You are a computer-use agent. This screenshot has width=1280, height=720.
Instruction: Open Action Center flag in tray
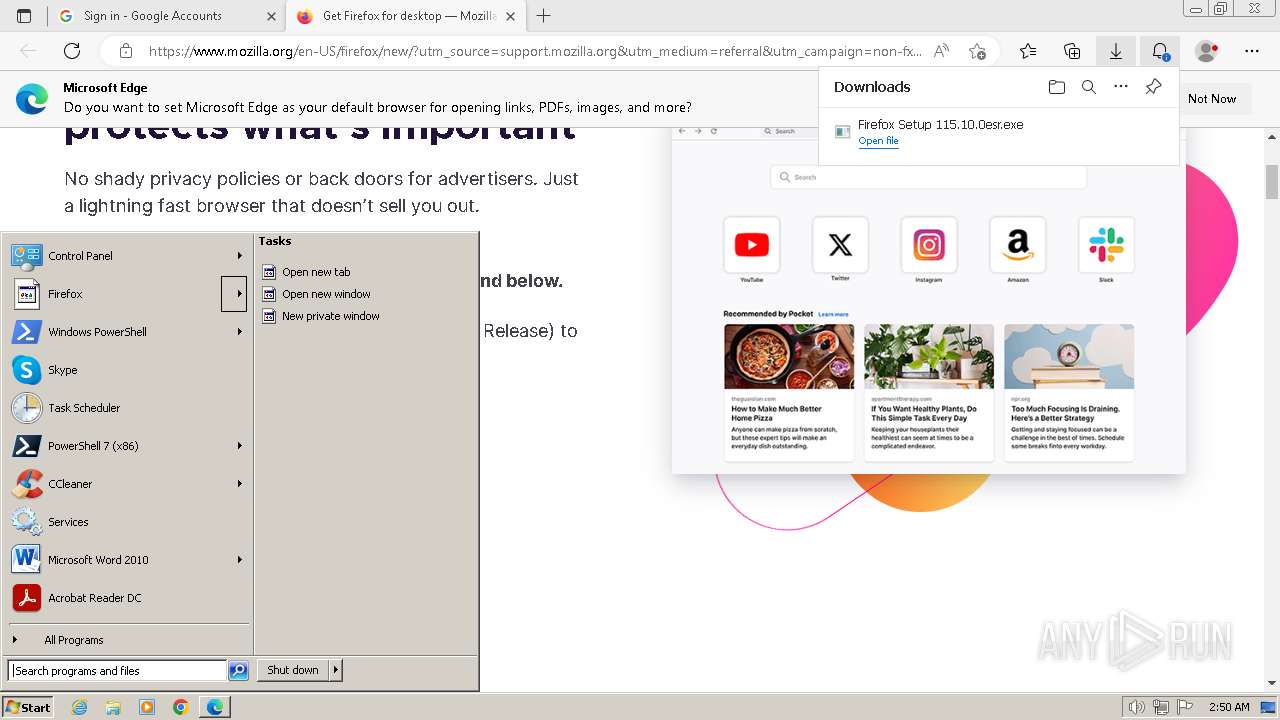point(1183,707)
